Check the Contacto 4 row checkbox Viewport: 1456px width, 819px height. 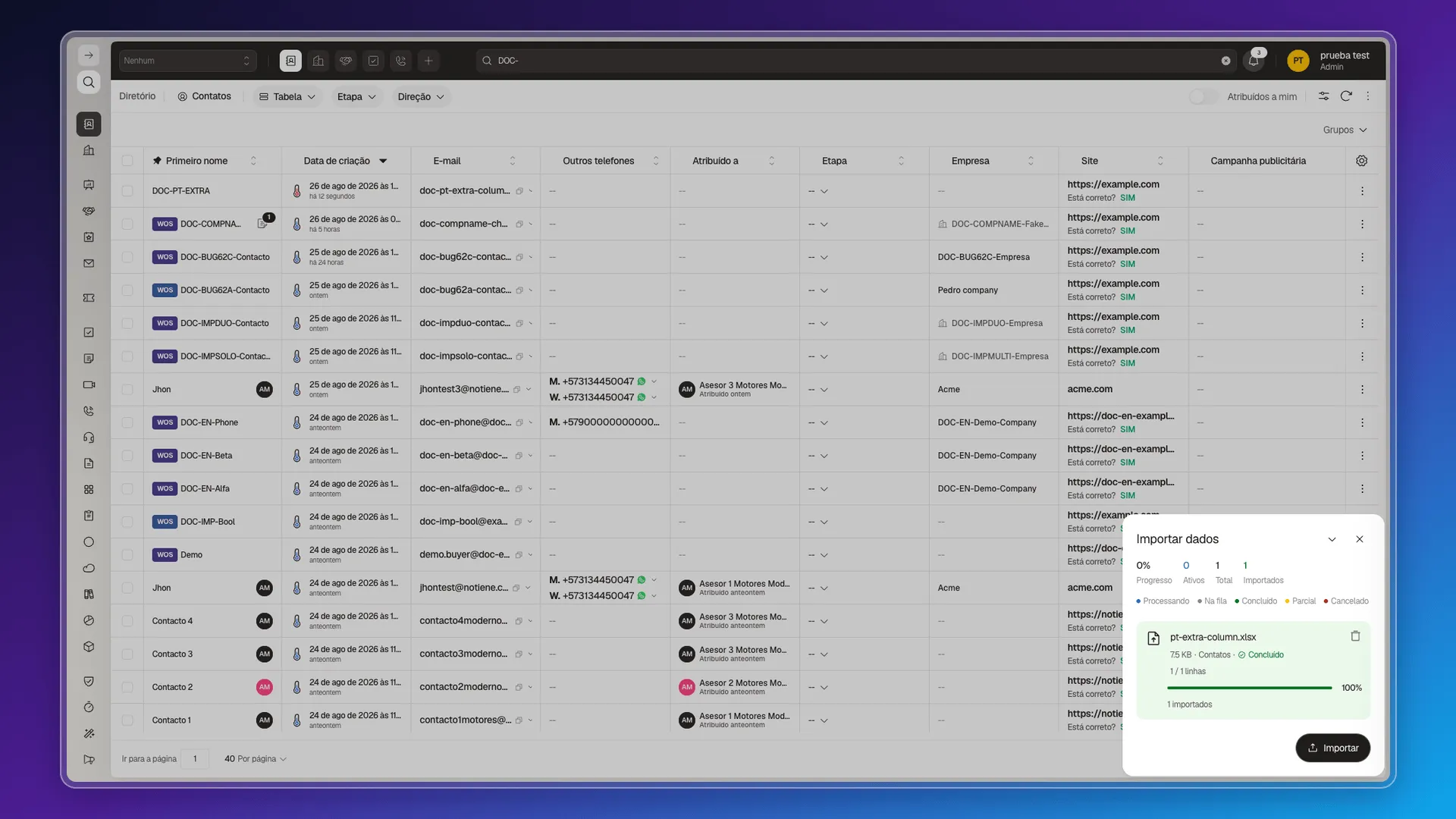click(x=127, y=621)
